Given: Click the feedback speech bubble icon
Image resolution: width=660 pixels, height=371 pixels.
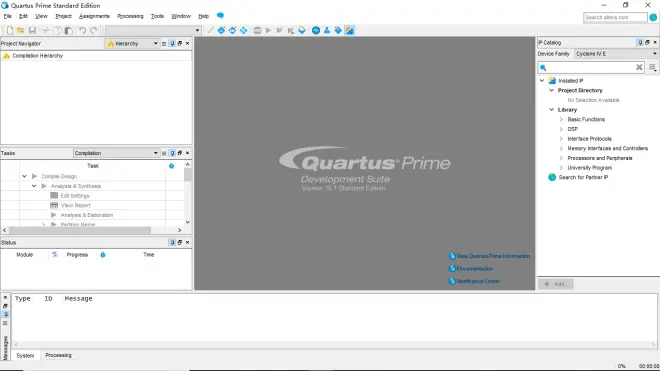Looking at the screenshot, I should coord(220,16).
